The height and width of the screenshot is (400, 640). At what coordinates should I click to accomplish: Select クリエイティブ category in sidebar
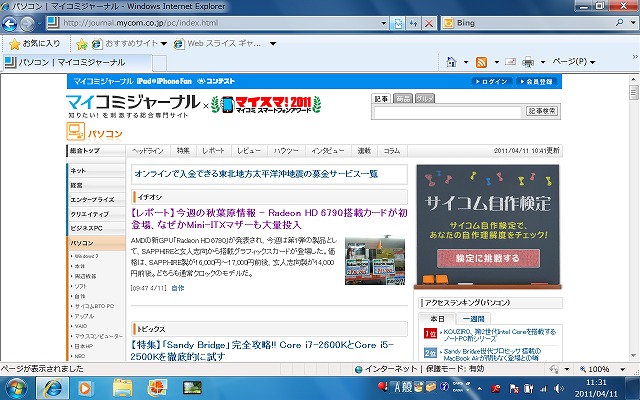[x=96, y=214]
